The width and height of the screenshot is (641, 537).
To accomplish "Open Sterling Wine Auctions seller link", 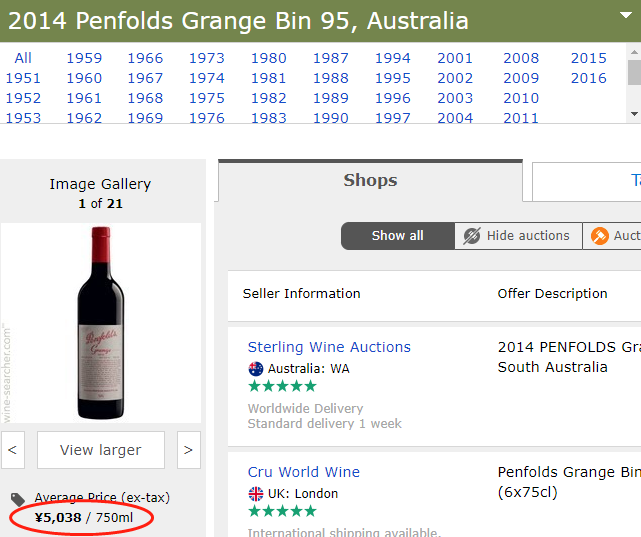I will coord(329,347).
